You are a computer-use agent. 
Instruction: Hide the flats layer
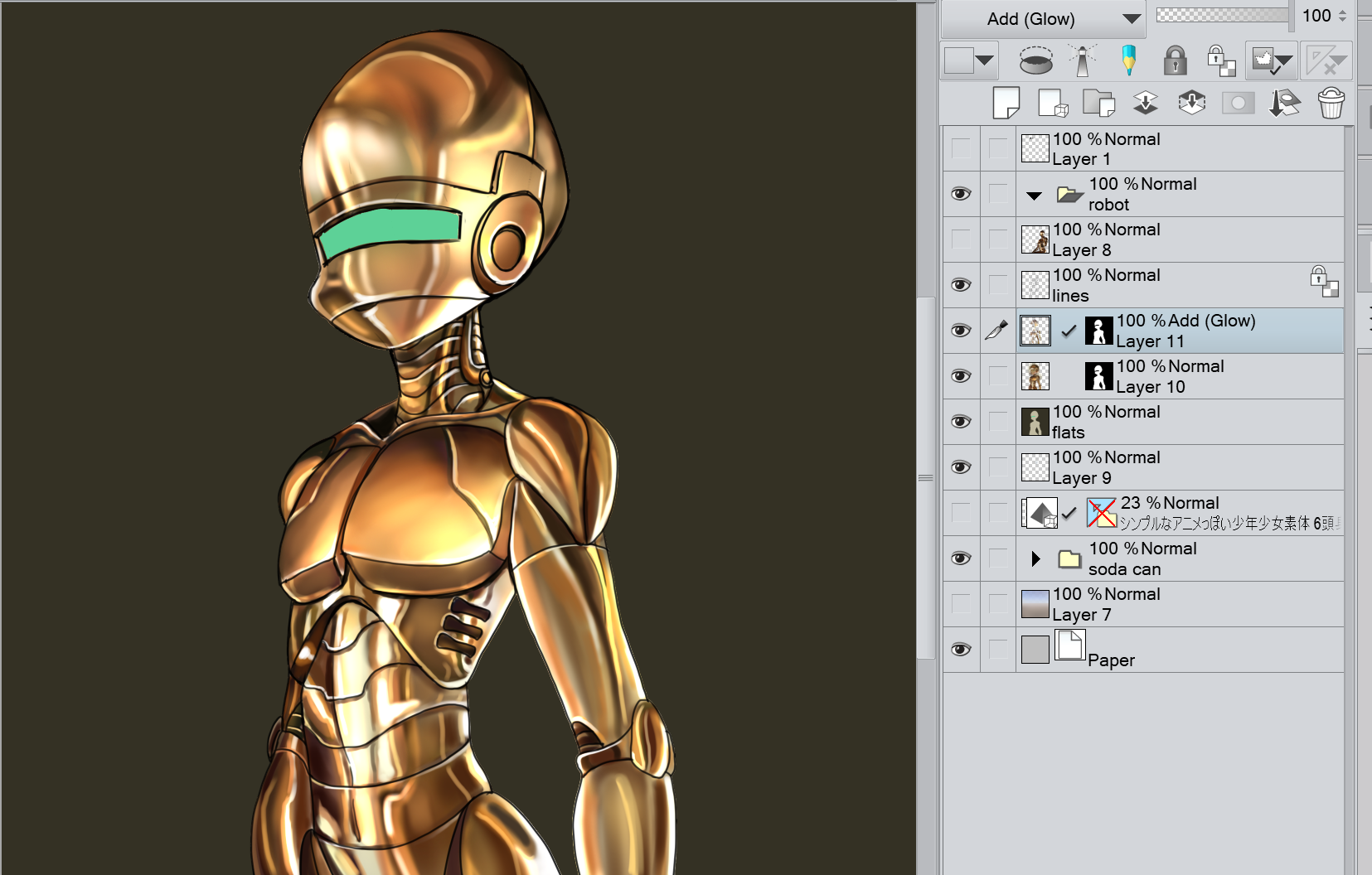coord(961,422)
